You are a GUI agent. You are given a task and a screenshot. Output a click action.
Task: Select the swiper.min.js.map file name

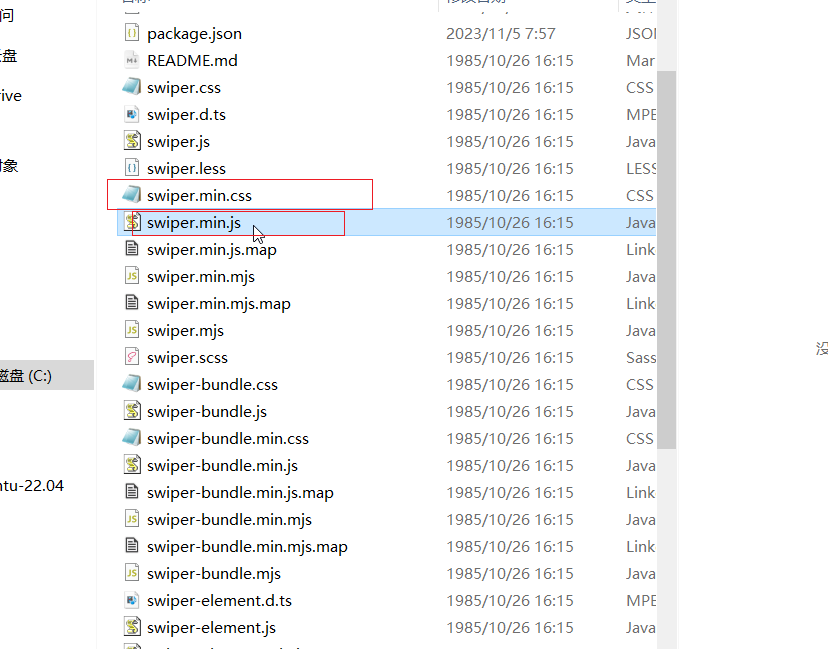click(x=212, y=249)
